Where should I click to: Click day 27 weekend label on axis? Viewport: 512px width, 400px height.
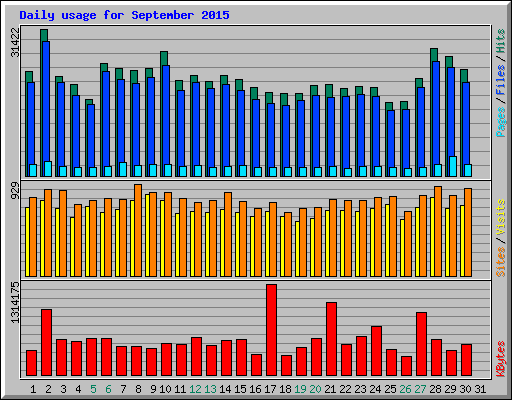coord(420,389)
